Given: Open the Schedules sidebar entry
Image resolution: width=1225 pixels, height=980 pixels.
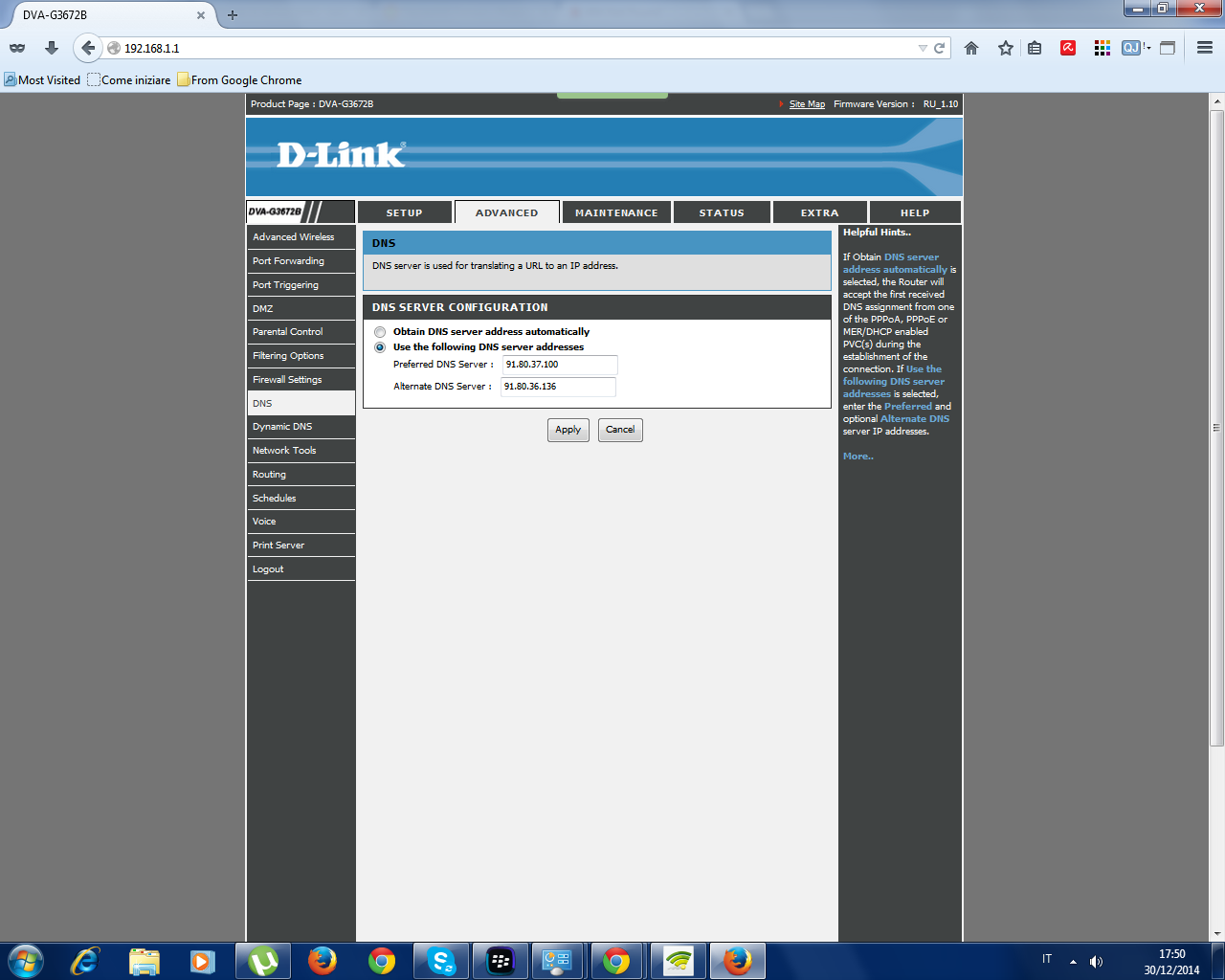Looking at the screenshot, I should pos(301,498).
